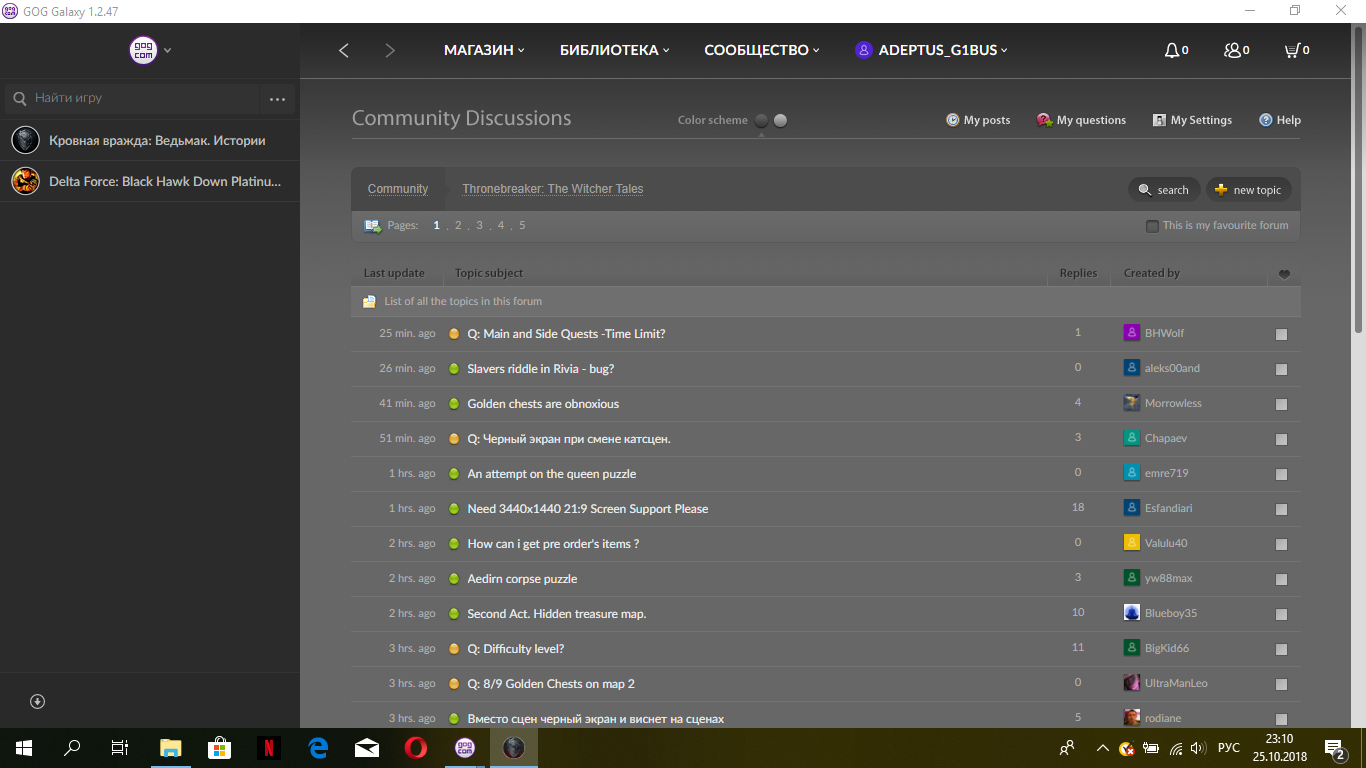Open GOG Galaxy taskbar icon
The height and width of the screenshot is (768, 1366).
pos(465,747)
